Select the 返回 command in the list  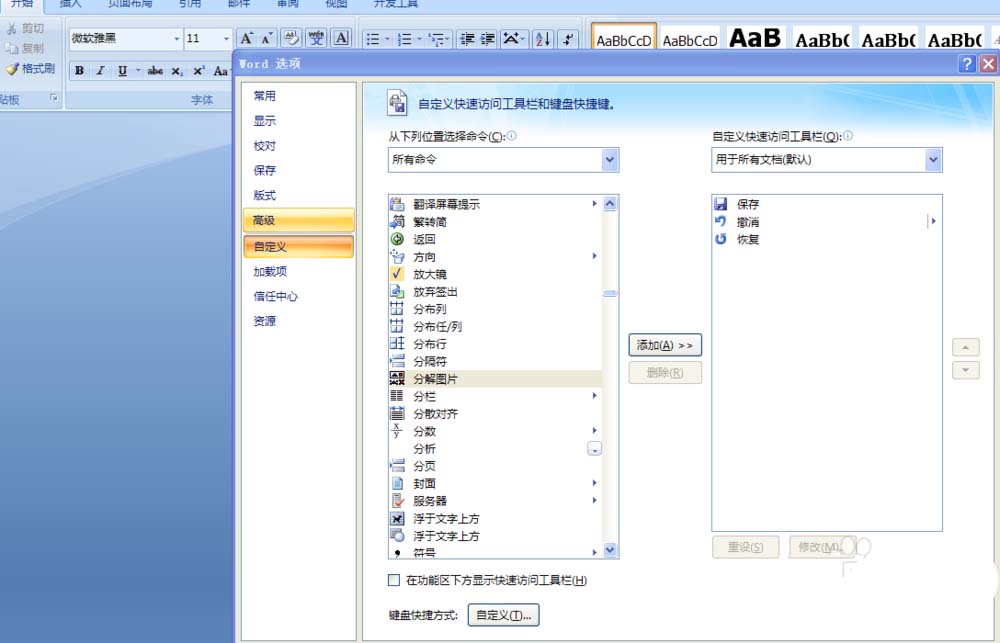495,239
